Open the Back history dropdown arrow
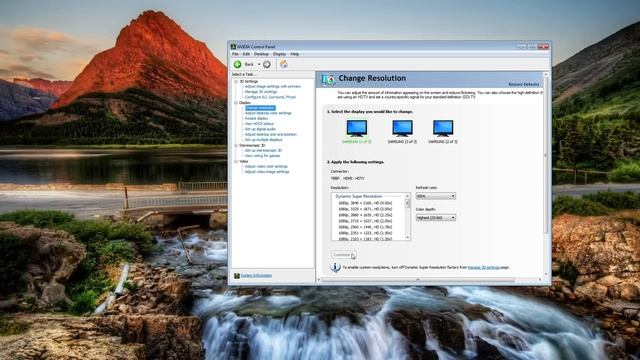Image resolution: width=640 pixels, height=360 pixels. click(x=259, y=64)
